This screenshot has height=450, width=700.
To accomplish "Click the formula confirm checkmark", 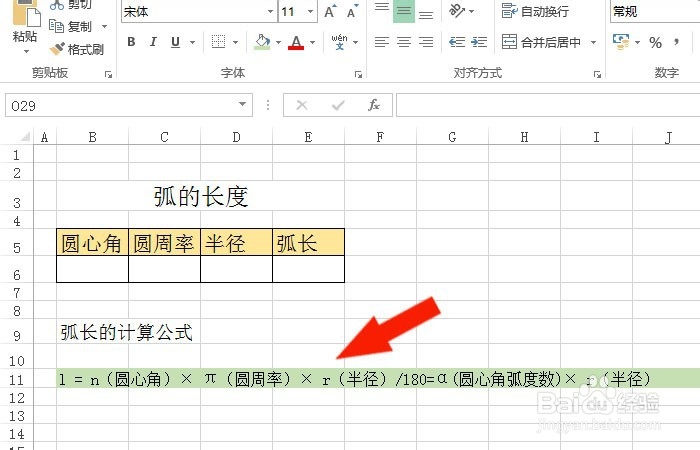I will click(x=338, y=105).
